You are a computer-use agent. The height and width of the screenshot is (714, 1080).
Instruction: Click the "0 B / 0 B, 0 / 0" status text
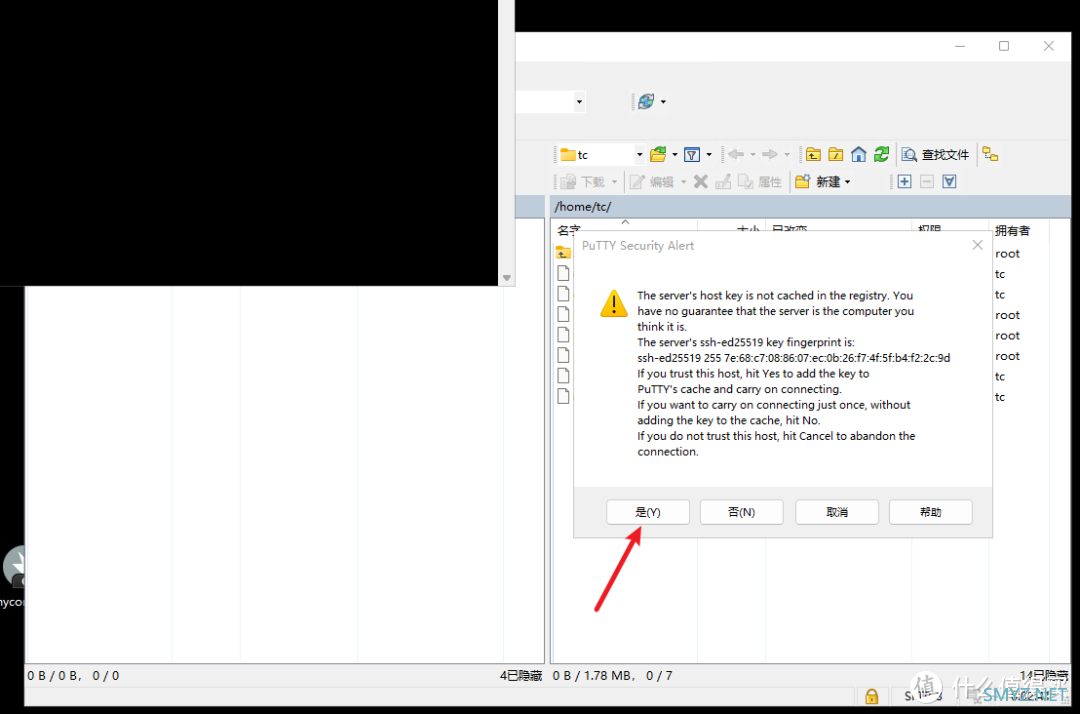point(73,675)
